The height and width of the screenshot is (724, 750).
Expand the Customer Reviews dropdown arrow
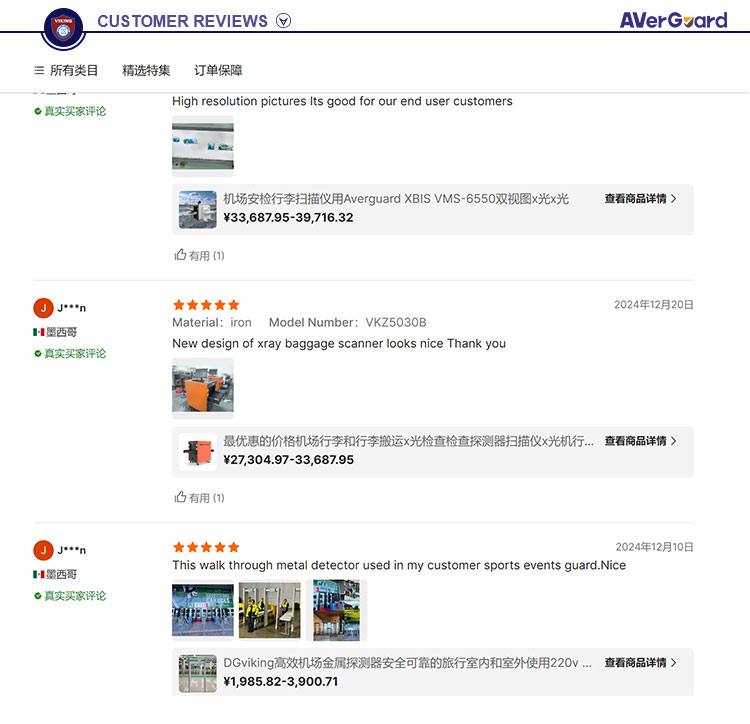(283, 21)
